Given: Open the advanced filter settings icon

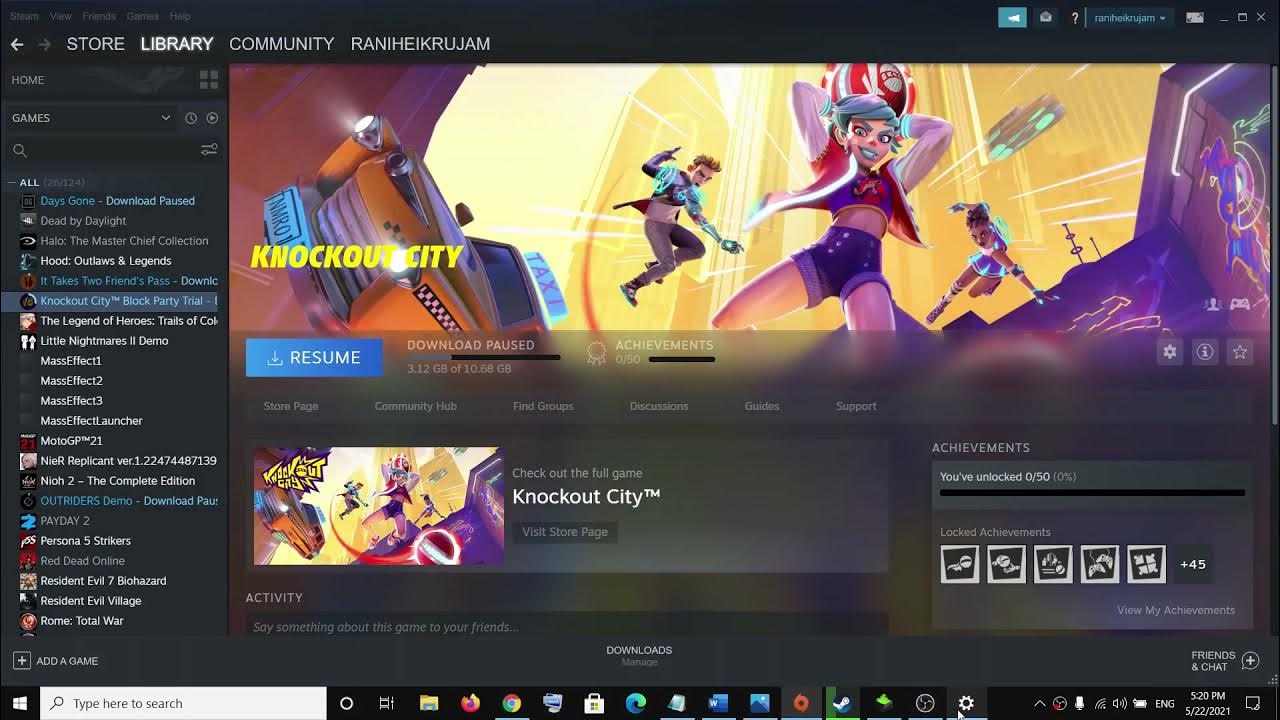Looking at the screenshot, I should [x=209, y=150].
